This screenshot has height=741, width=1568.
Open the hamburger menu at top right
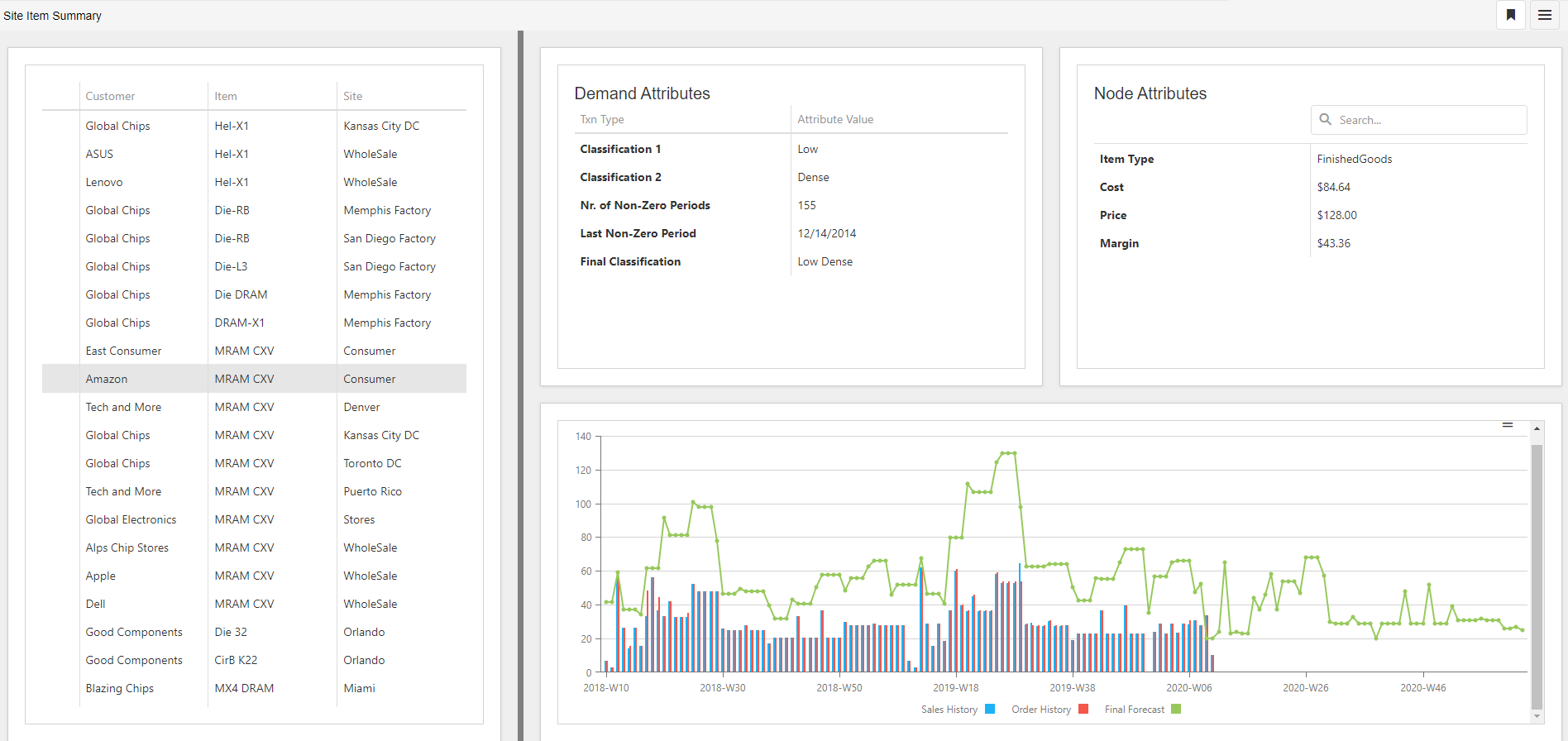tap(1545, 15)
